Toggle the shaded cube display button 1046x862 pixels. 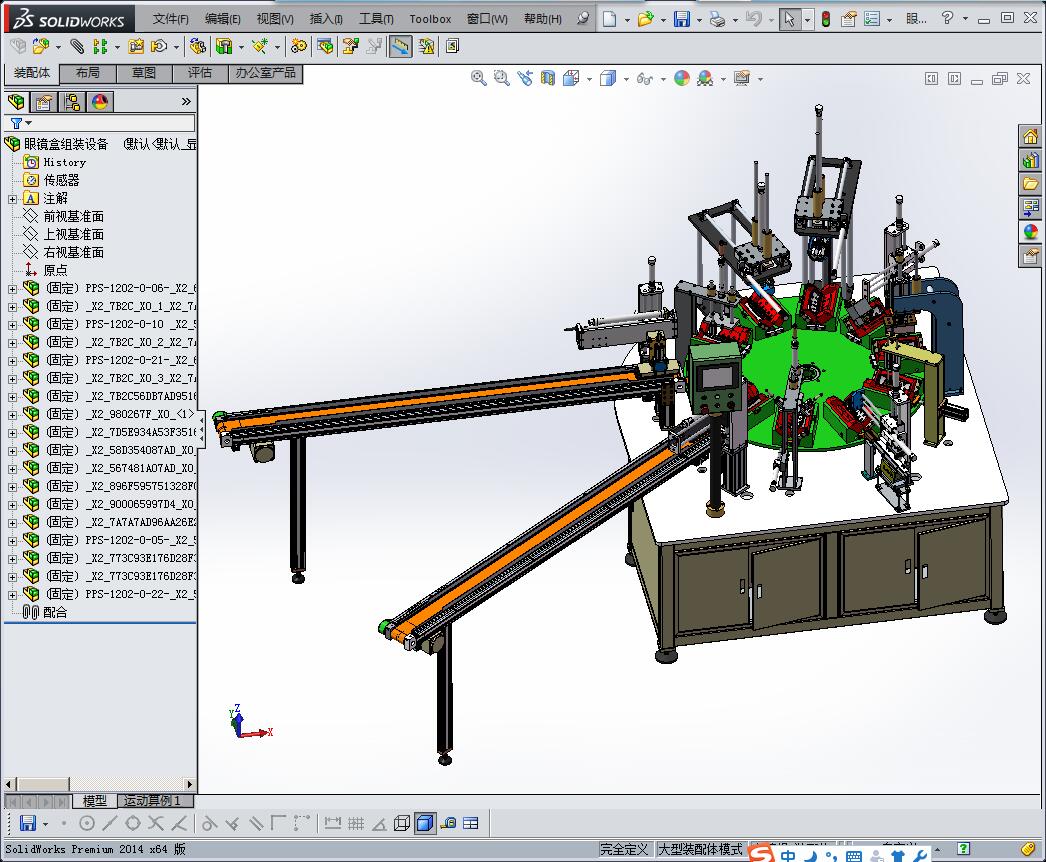[x=425, y=823]
